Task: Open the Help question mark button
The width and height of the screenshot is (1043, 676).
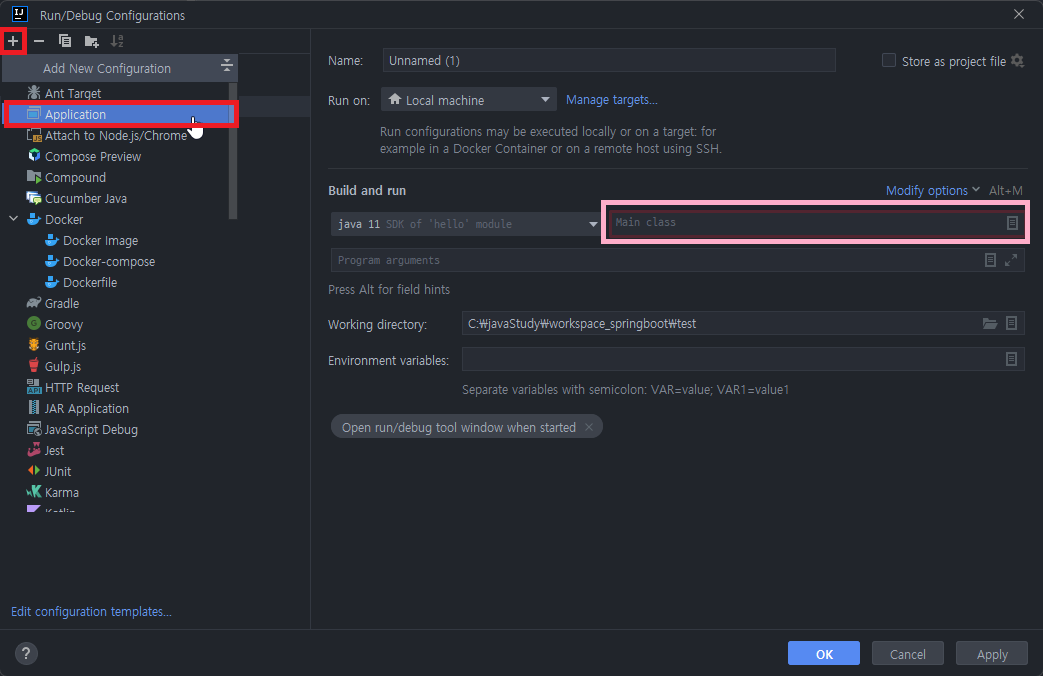Action: pyautogui.click(x=26, y=653)
